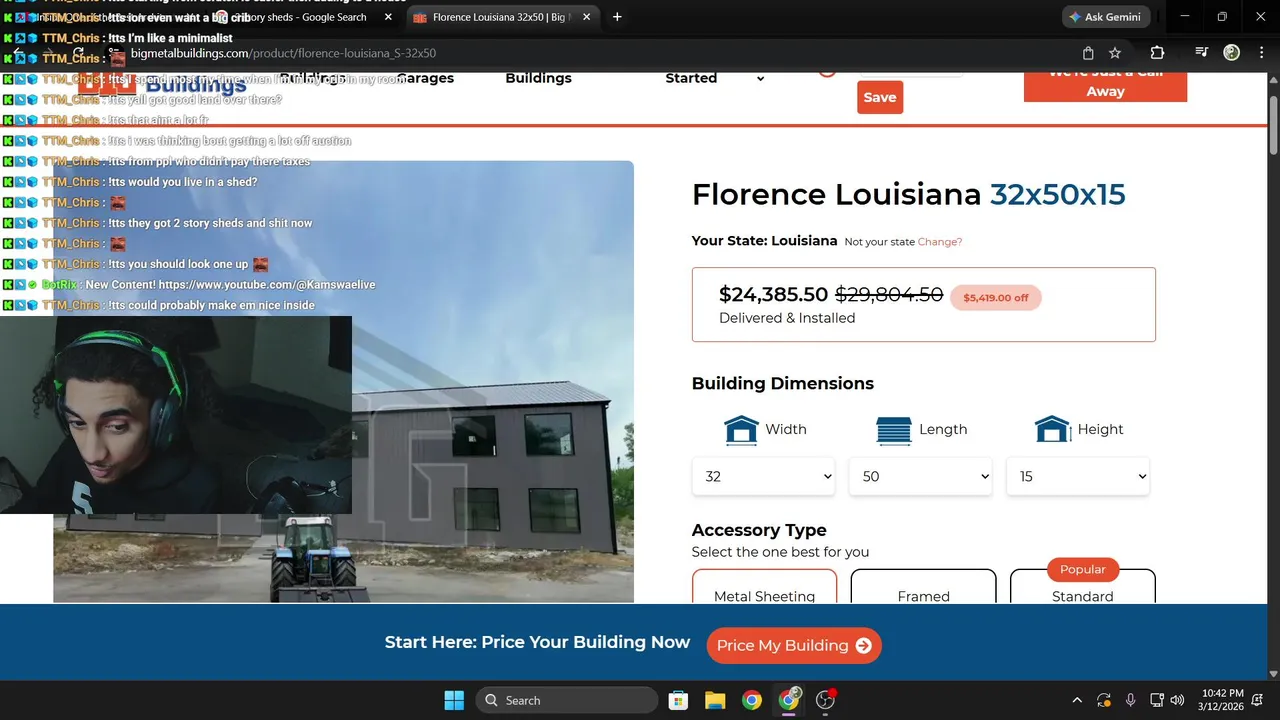Close the Florence Louisiana tab

coord(586,17)
